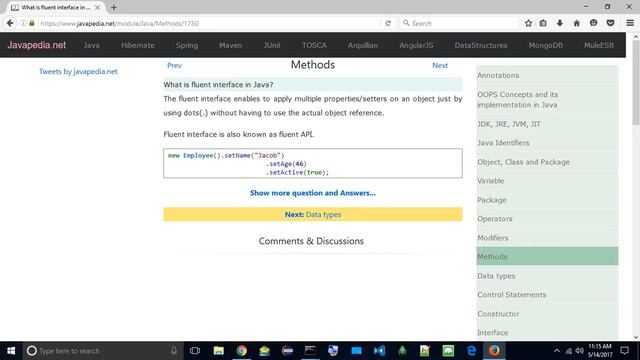Viewport: 640px width, 360px height.
Task: Open the Interface sidebar topic
Action: point(547,333)
